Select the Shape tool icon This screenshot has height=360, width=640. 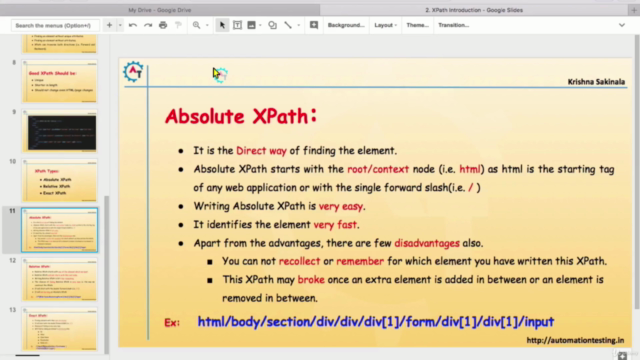point(272,25)
